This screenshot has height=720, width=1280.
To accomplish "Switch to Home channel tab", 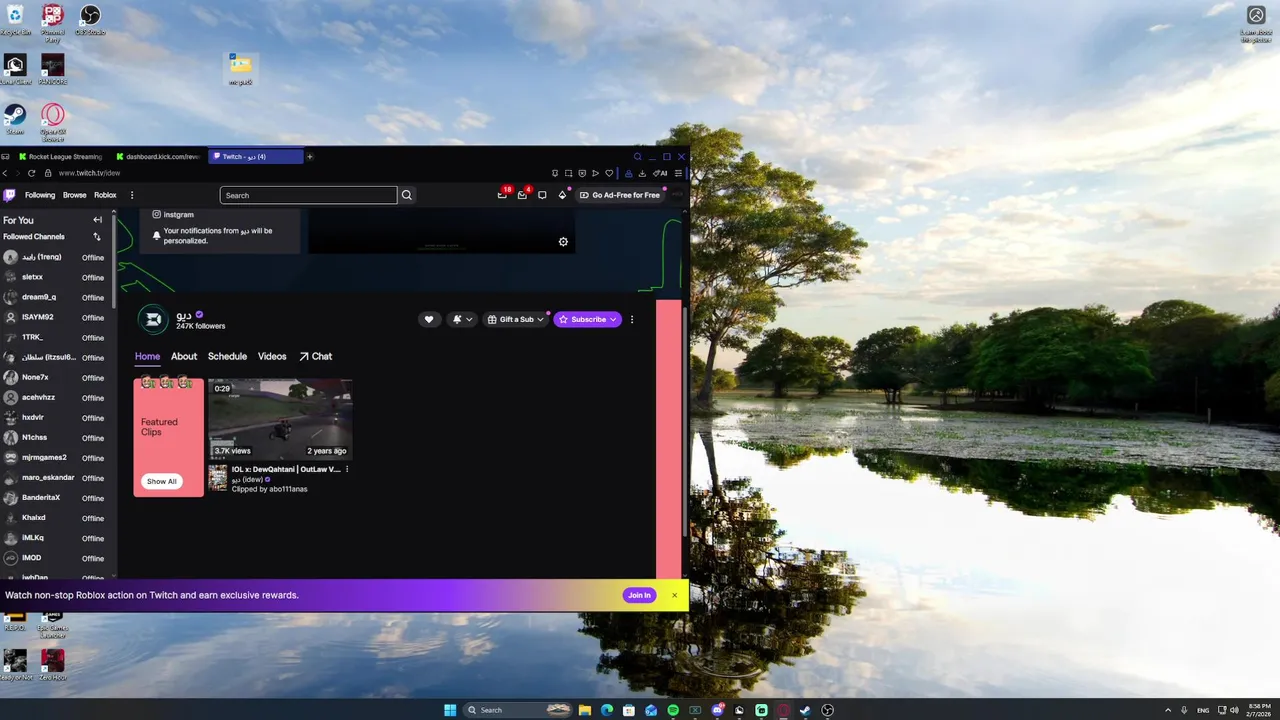I will pyautogui.click(x=147, y=356).
